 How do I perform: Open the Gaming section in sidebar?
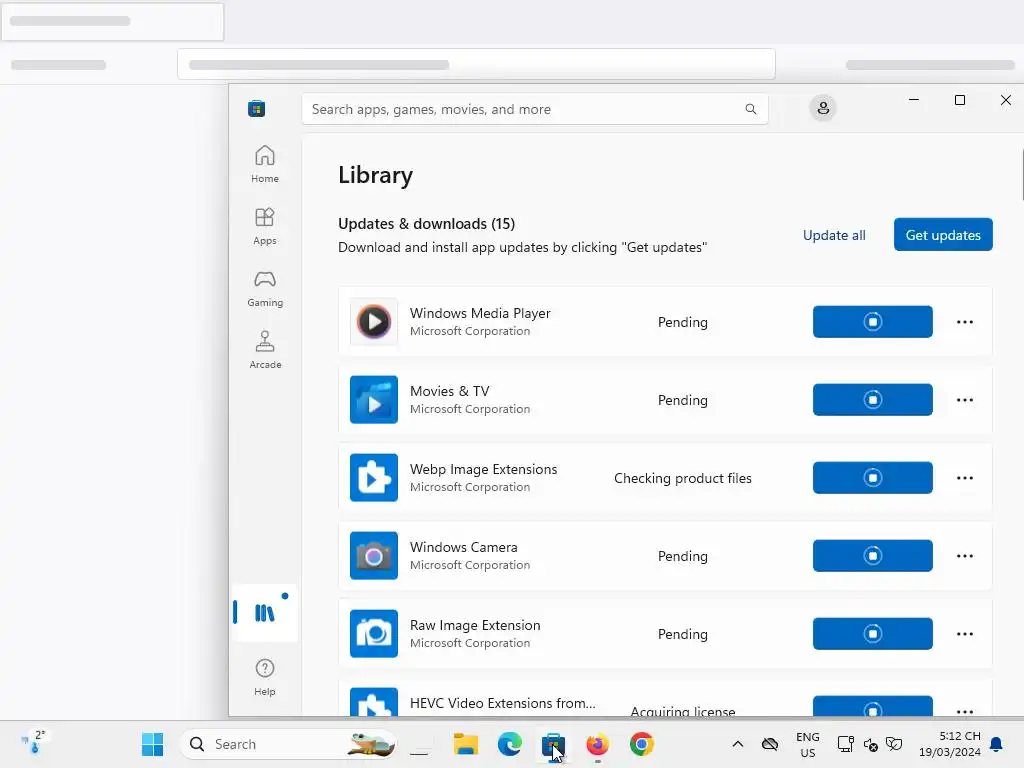point(264,288)
